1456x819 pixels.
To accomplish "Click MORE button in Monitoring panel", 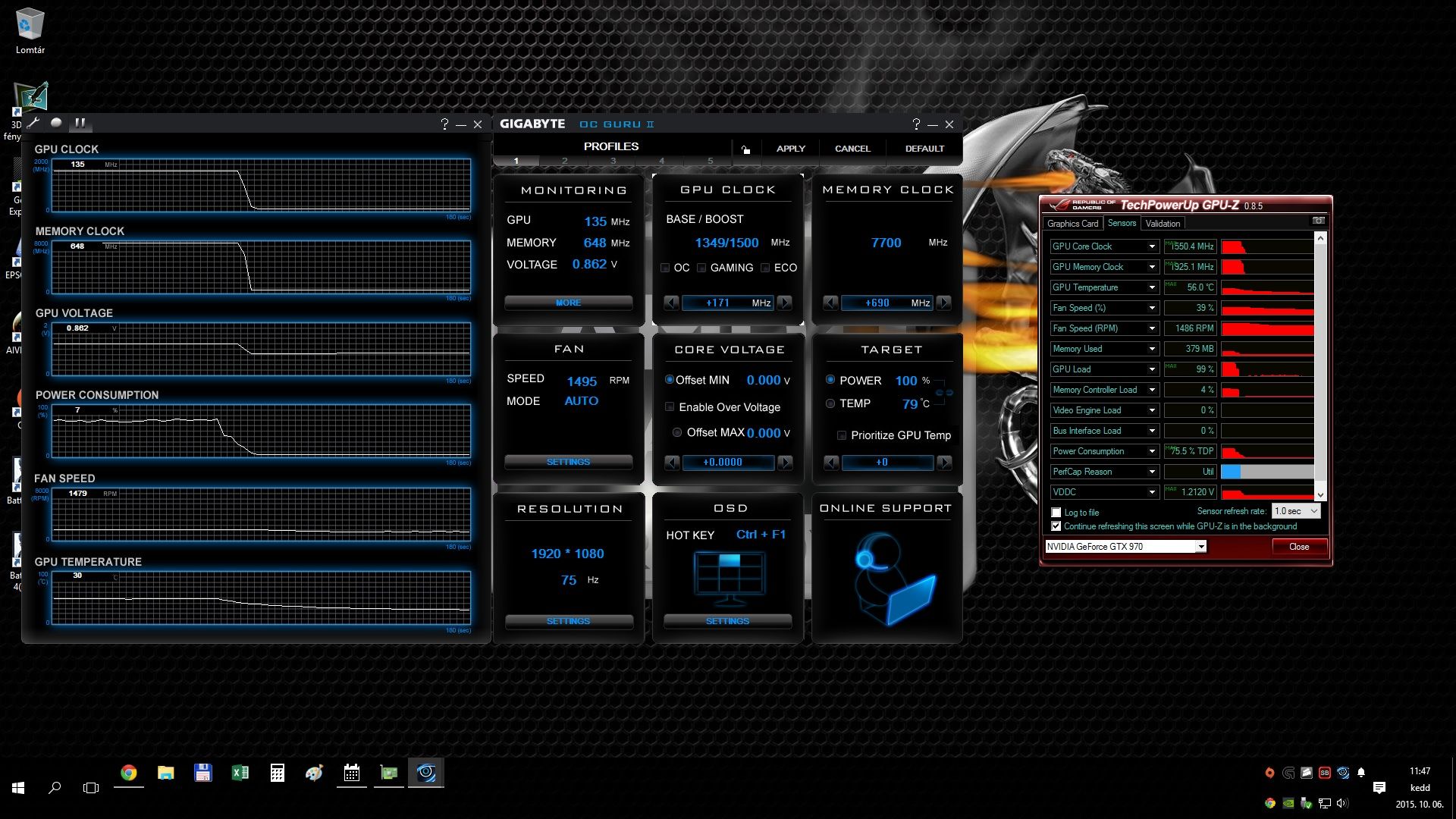I will pyautogui.click(x=568, y=303).
